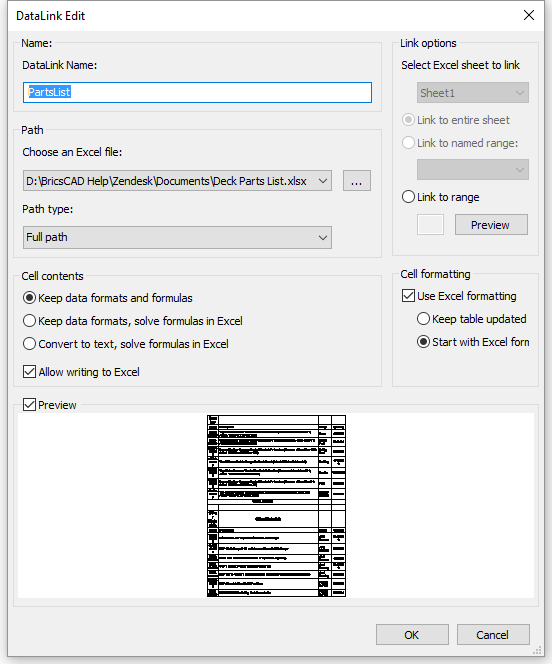
Task: Click the Preview button under Link options
Action: 491,224
